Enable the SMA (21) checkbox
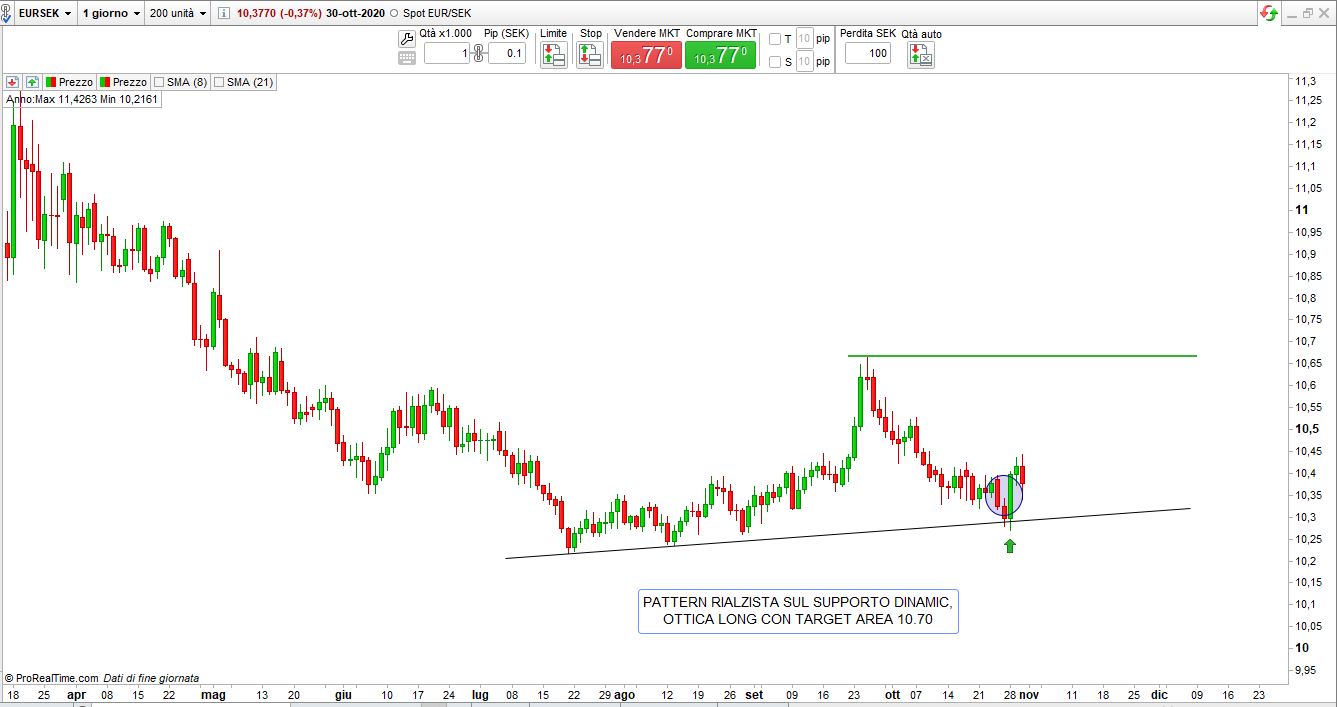This screenshot has height=707, width=1337. (x=218, y=82)
